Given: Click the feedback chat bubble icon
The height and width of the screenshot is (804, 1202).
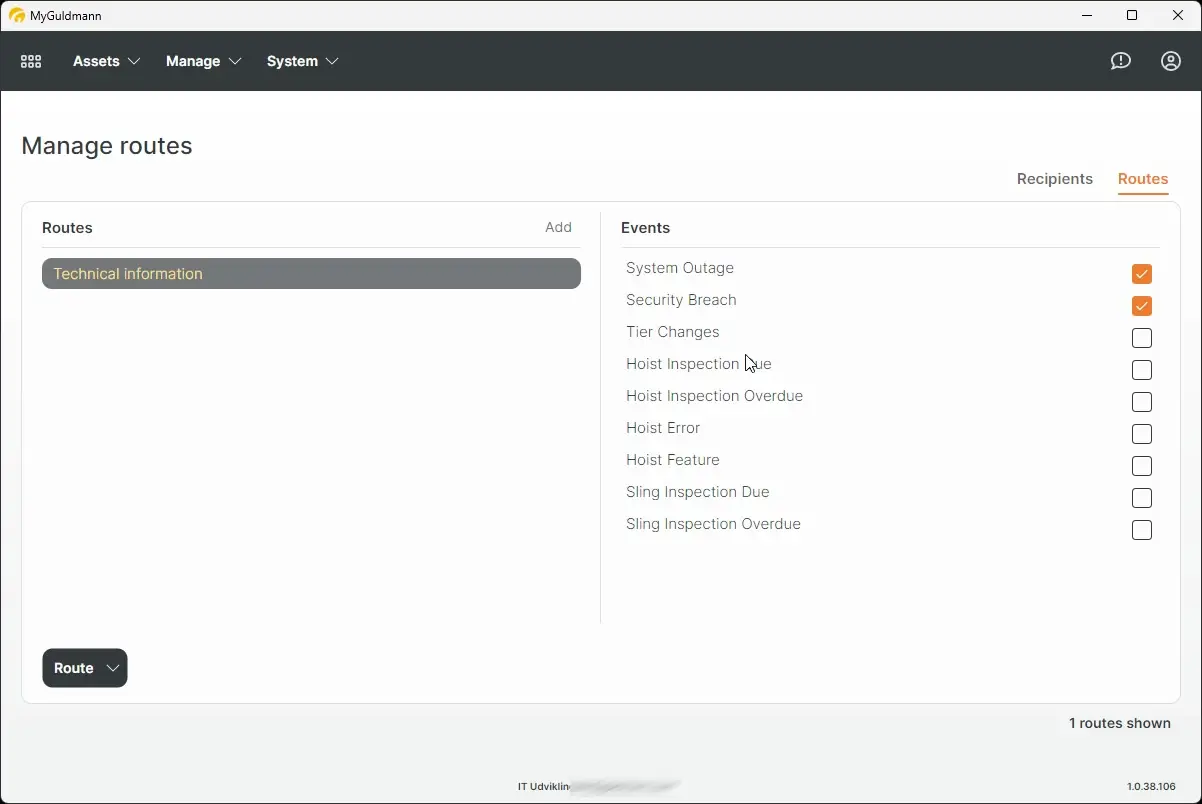Looking at the screenshot, I should pos(1120,61).
